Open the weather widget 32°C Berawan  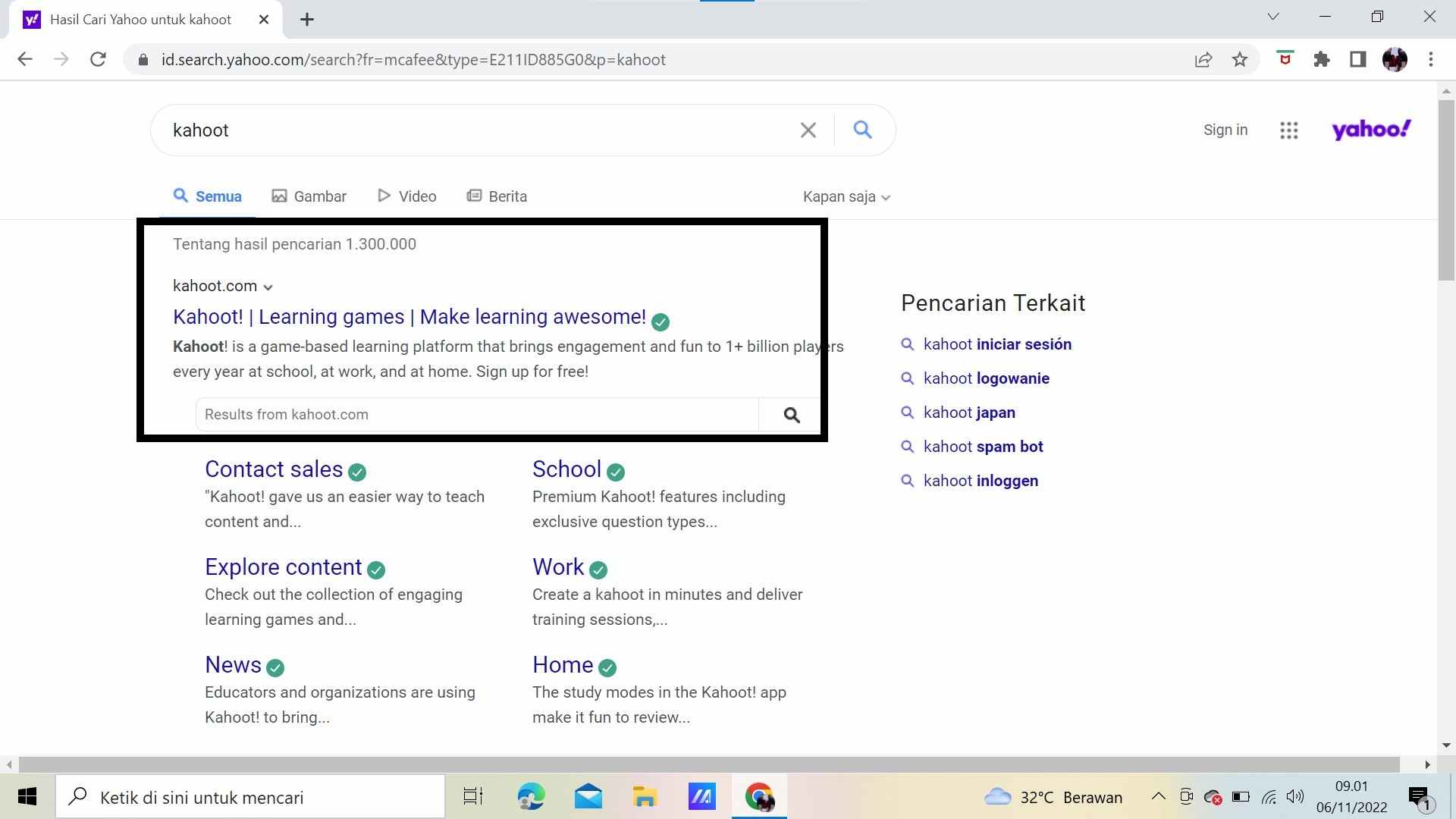tap(1053, 797)
